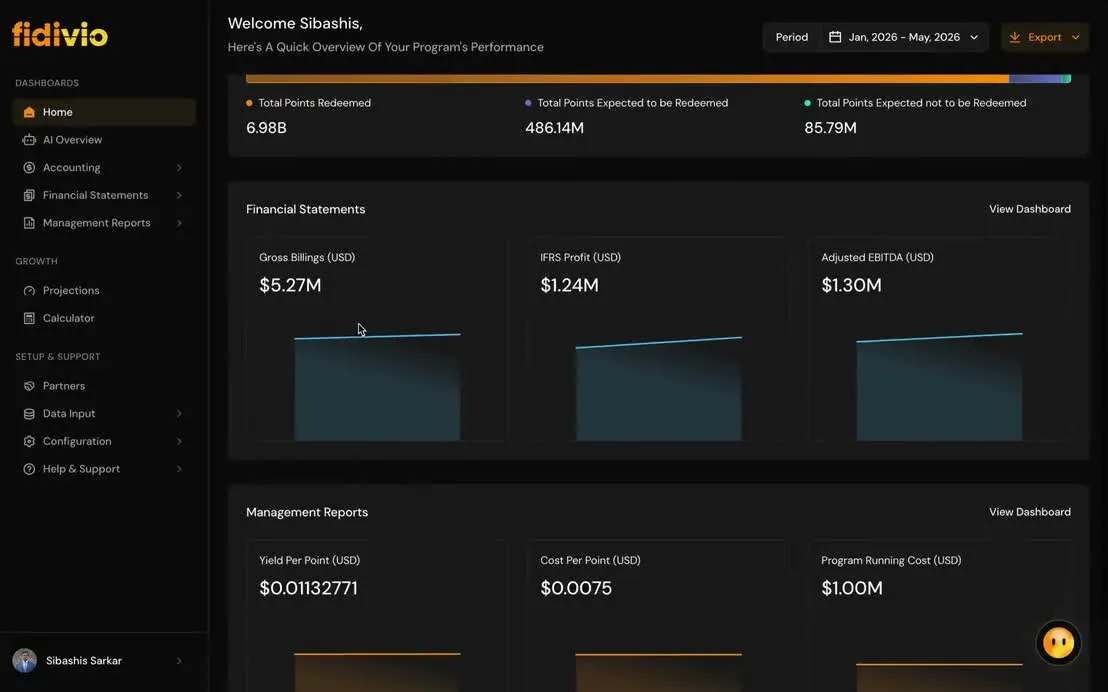This screenshot has width=1108, height=692.
Task: Click View Dashboard for Management Reports
Action: click(1030, 512)
